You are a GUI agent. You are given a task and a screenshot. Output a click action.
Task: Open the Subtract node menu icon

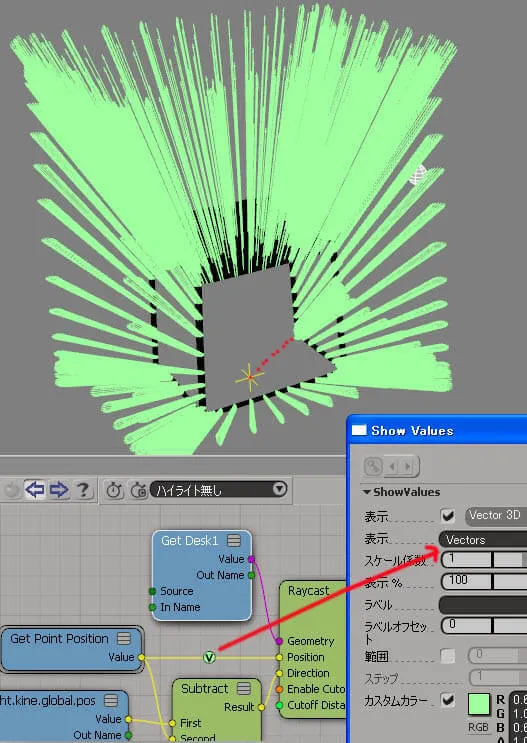coord(244,688)
